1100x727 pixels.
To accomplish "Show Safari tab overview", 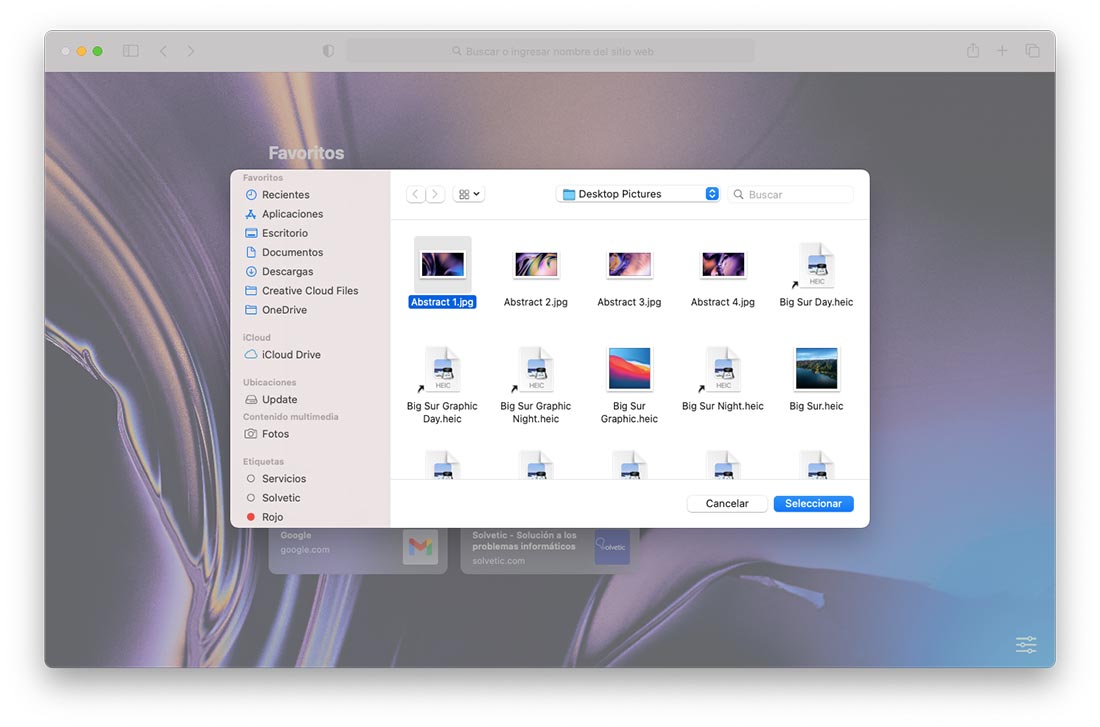I will 1033,51.
